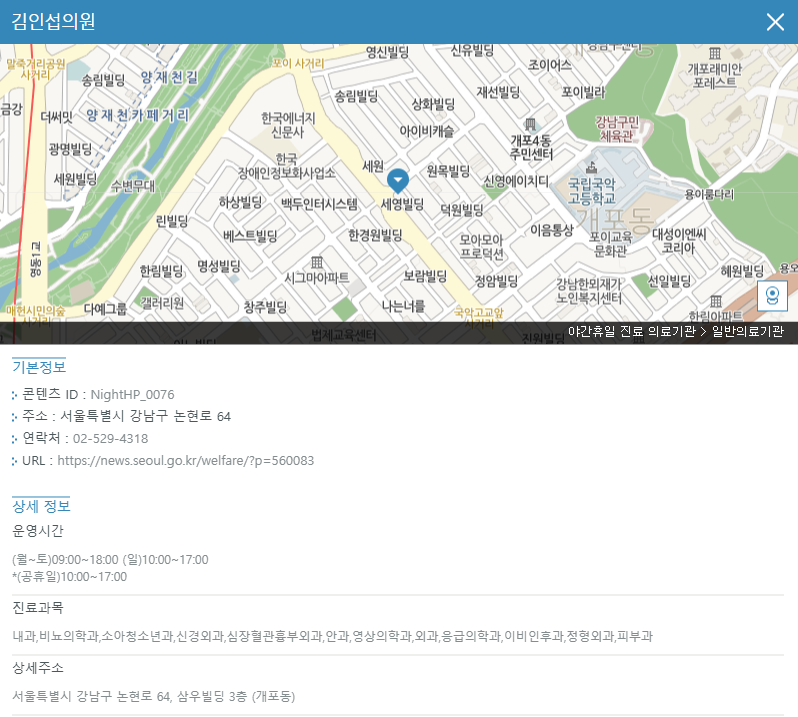Image resolution: width=798 pixels, height=717 pixels.
Task: Click the blue location pin marker on map
Action: (397, 181)
